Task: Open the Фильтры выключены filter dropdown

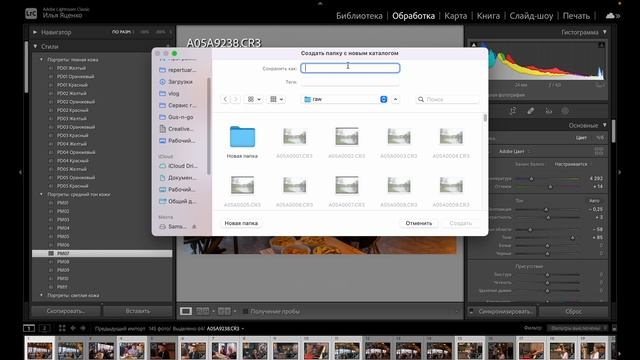Action: [576, 328]
